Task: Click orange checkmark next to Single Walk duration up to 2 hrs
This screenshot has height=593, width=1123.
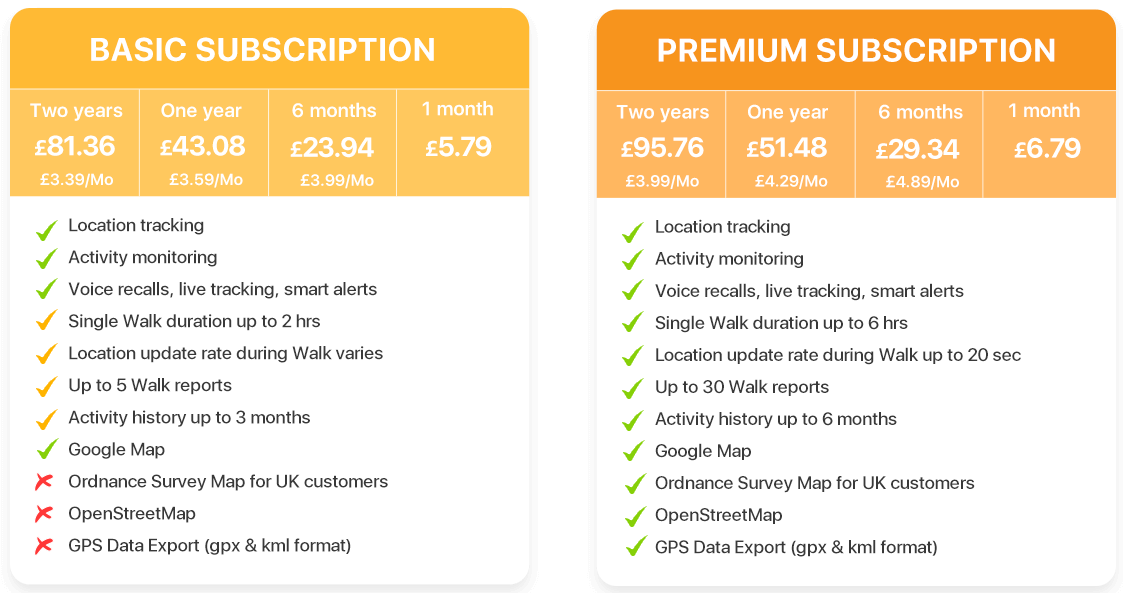Action: pos(47,319)
